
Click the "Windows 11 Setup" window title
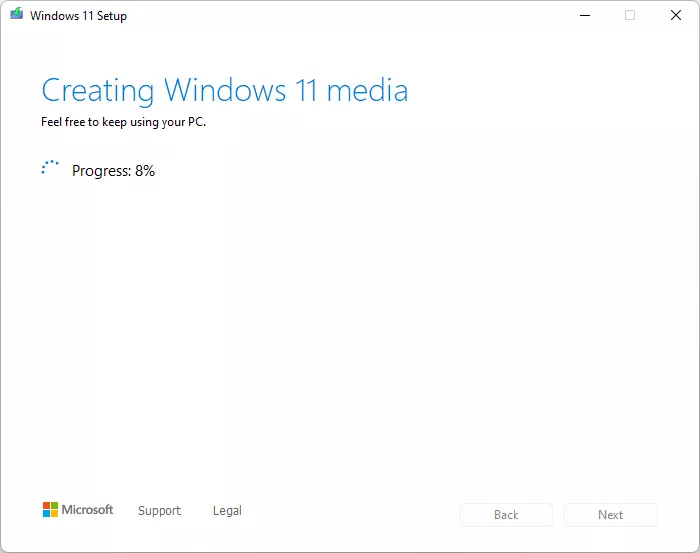(x=78, y=16)
